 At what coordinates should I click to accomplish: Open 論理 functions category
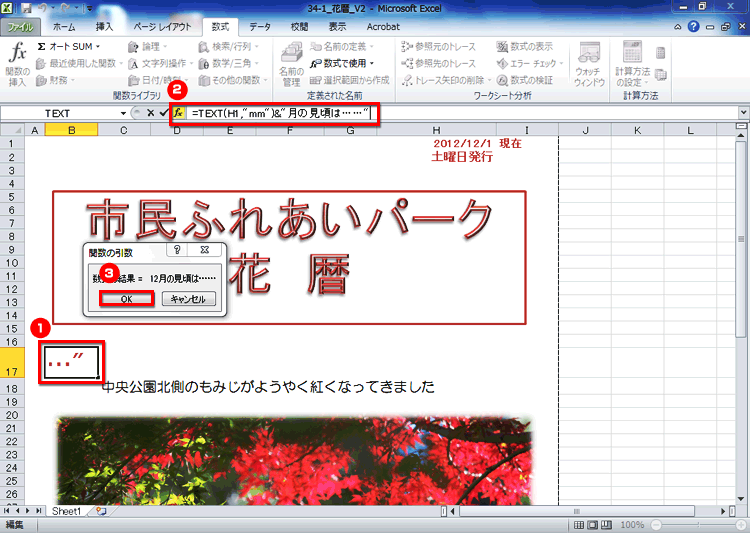pyautogui.click(x=147, y=46)
